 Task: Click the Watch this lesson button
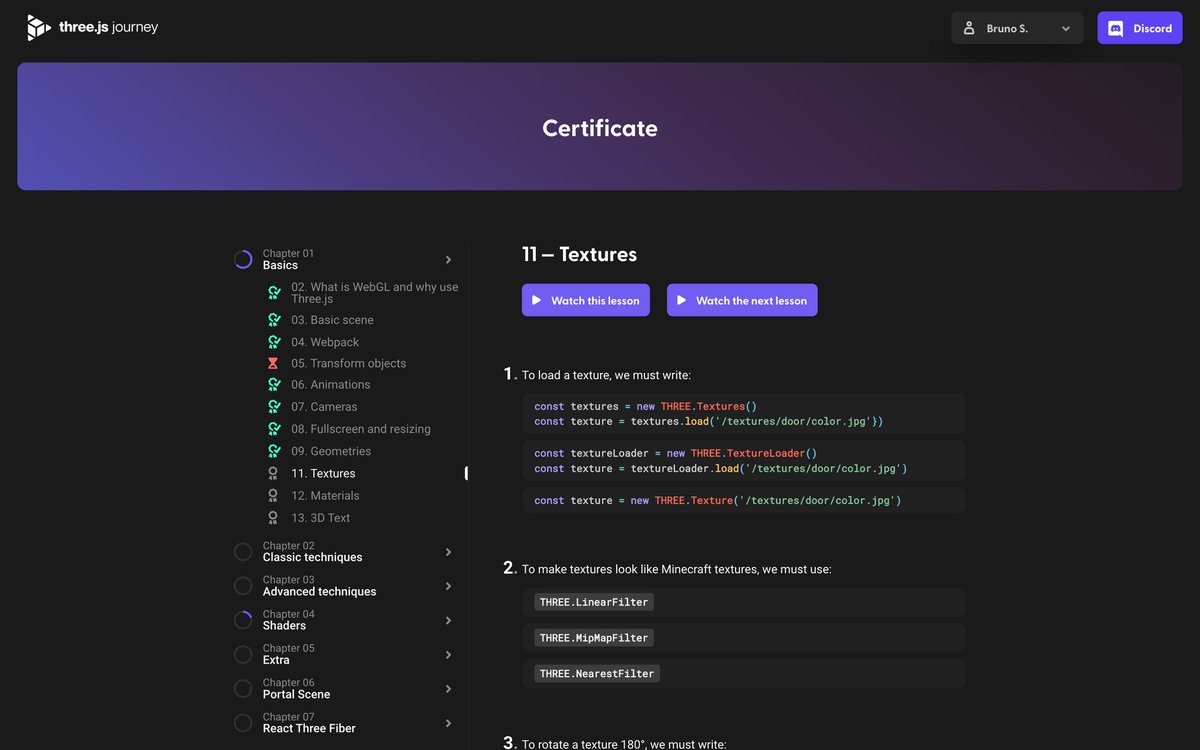tap(586, 300)
